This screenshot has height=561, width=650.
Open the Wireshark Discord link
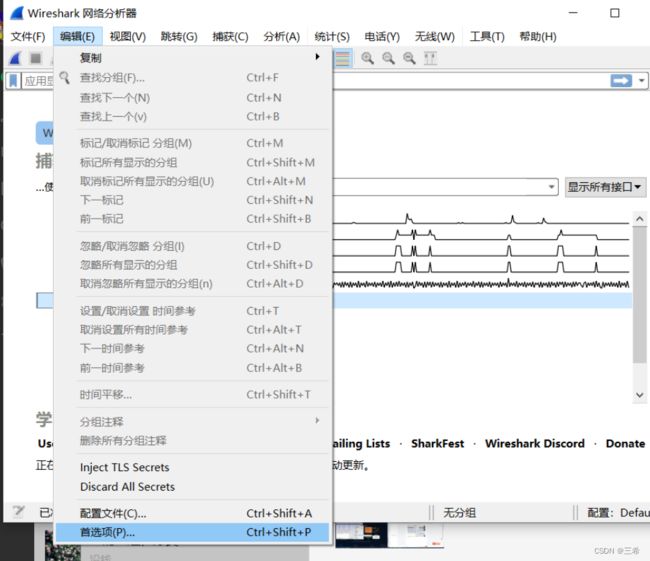pyautogui.click(x=535, y=444)
